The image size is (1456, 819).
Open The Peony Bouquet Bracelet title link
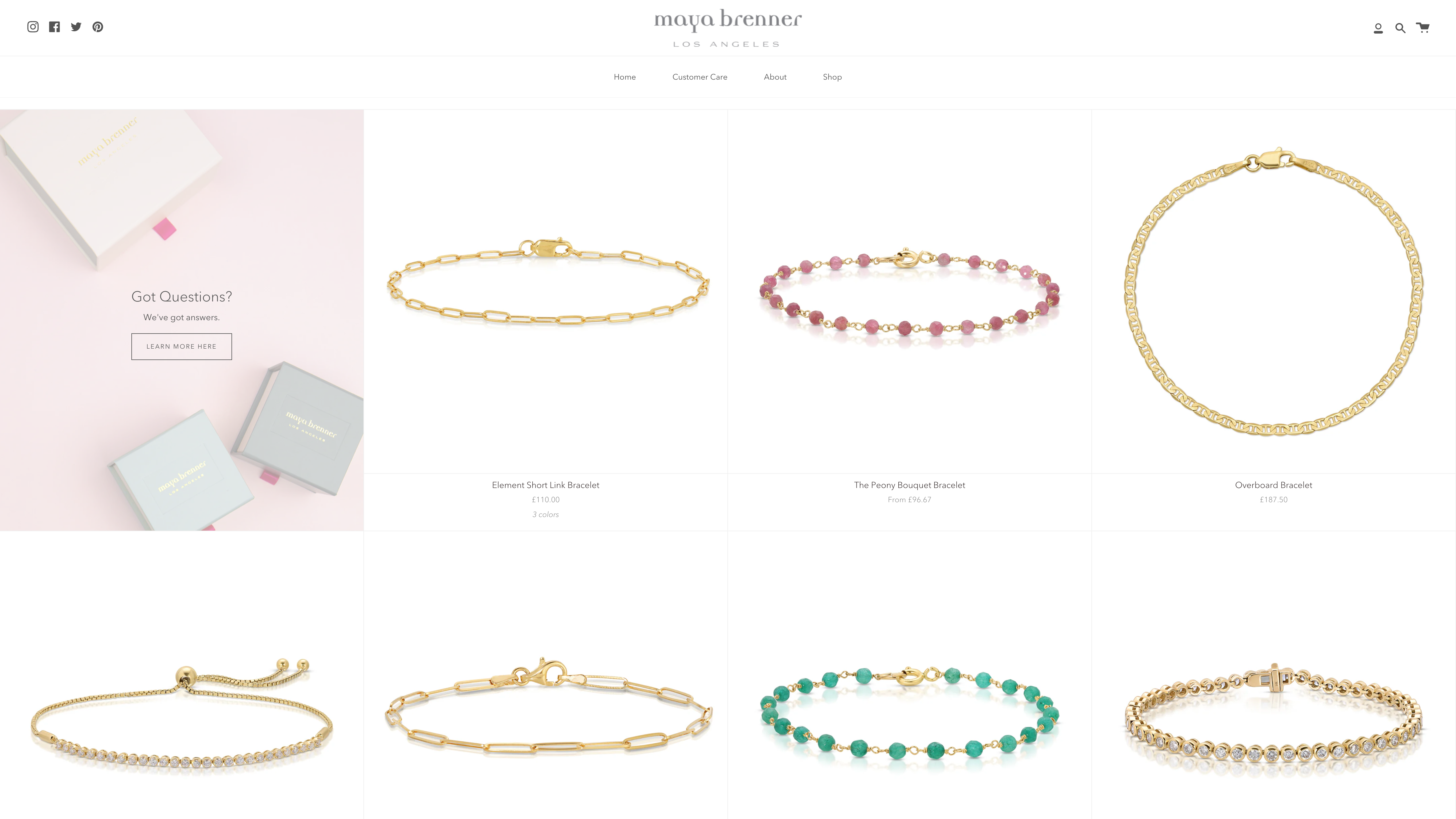[909, 485]
